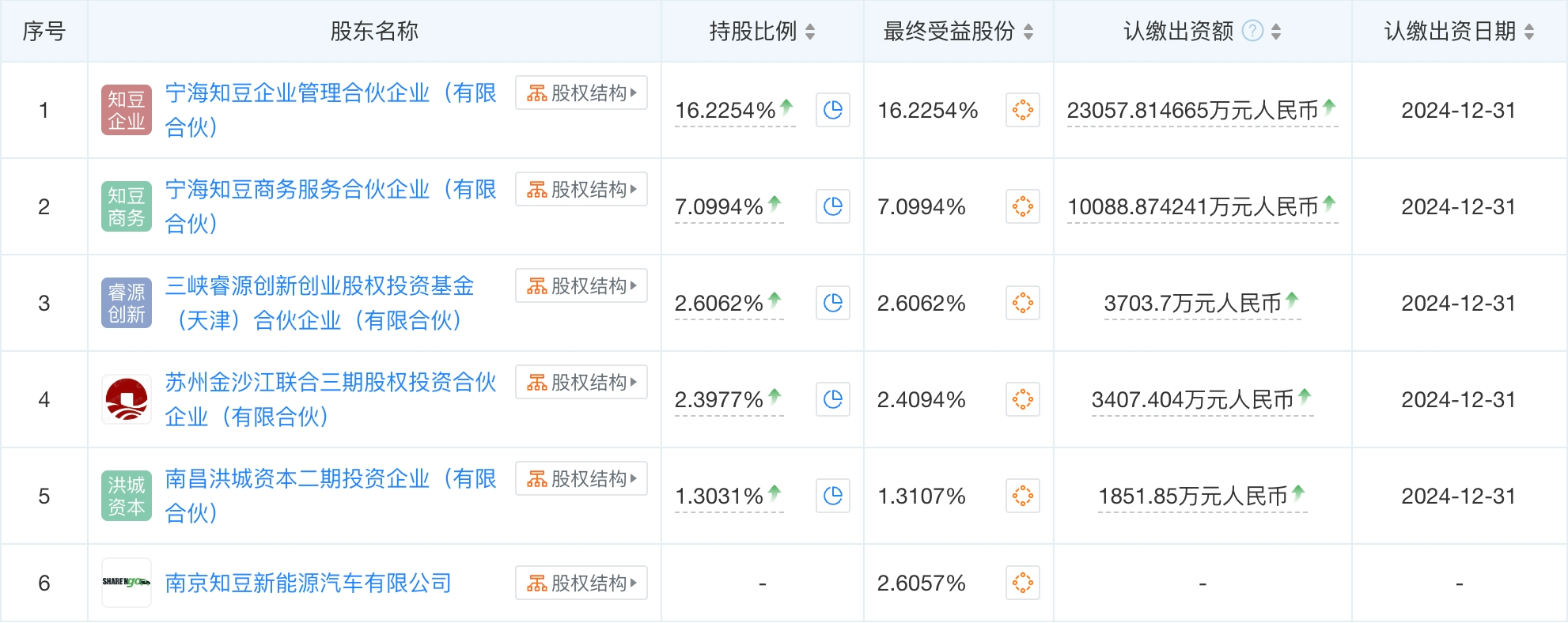Click the 知豆商务 green logo badge
Viewport: 1568px width, 623px height.
tap(127, 206)
